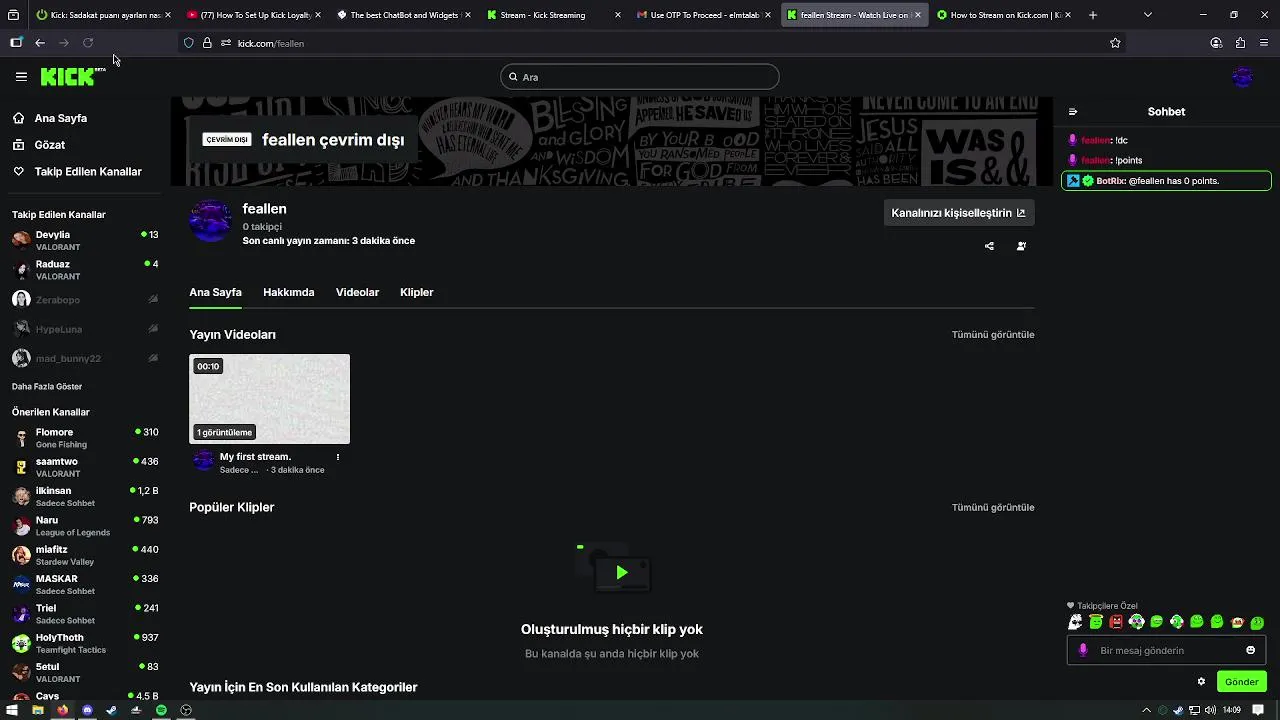Pick the angry red face emote
This screenshot has width=1280, height=720.
1116,622
